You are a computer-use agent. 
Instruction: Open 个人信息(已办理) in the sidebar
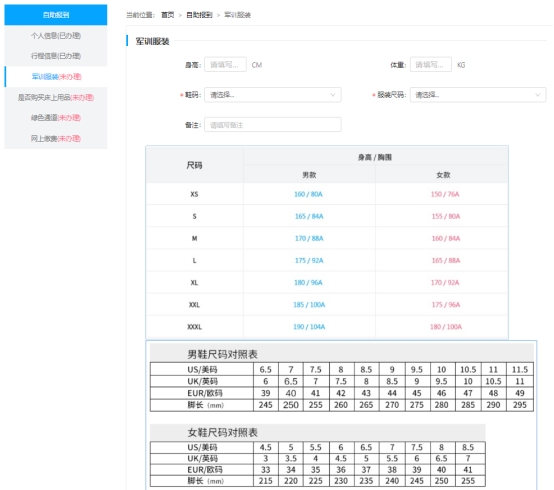56,36
